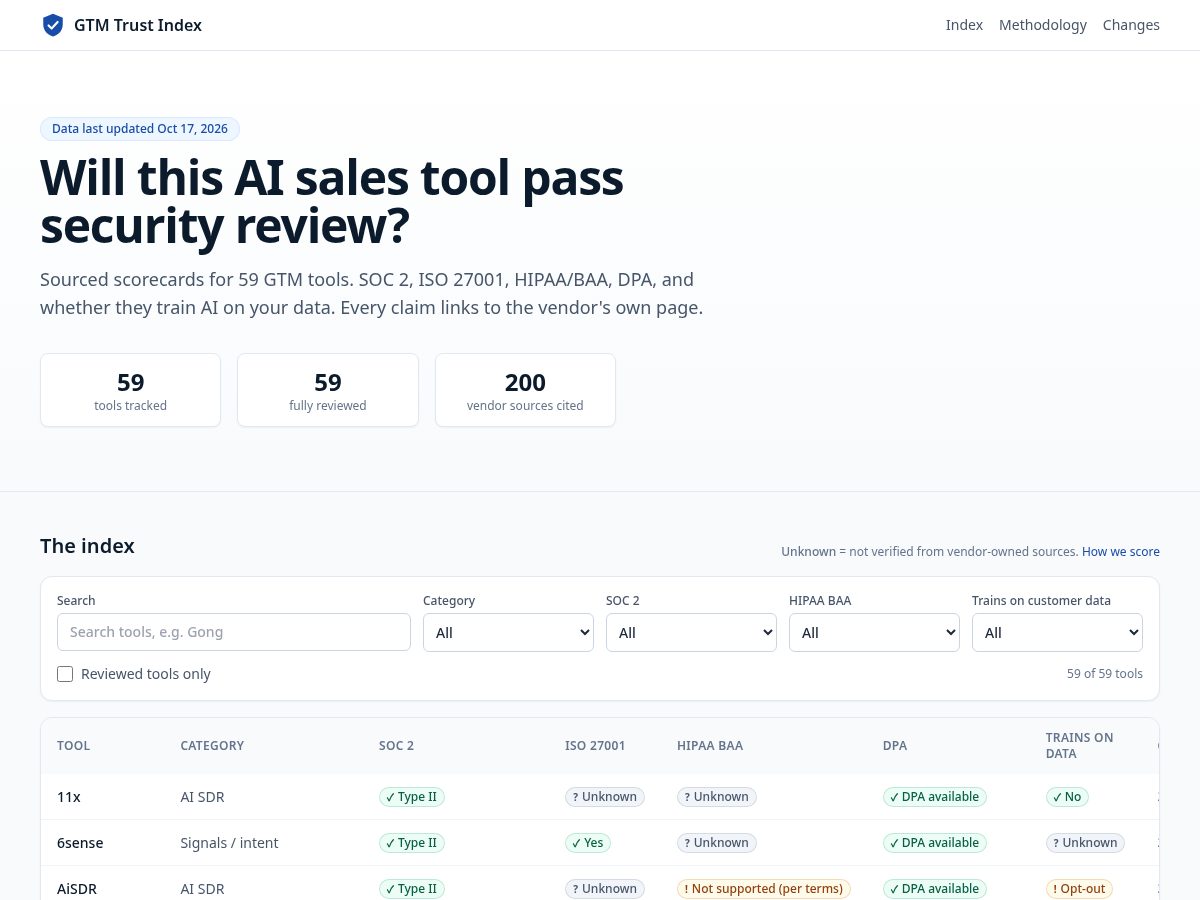Click the DPA available badge for AiSDR
This screenshot has height=900, width=1200.
935,889
